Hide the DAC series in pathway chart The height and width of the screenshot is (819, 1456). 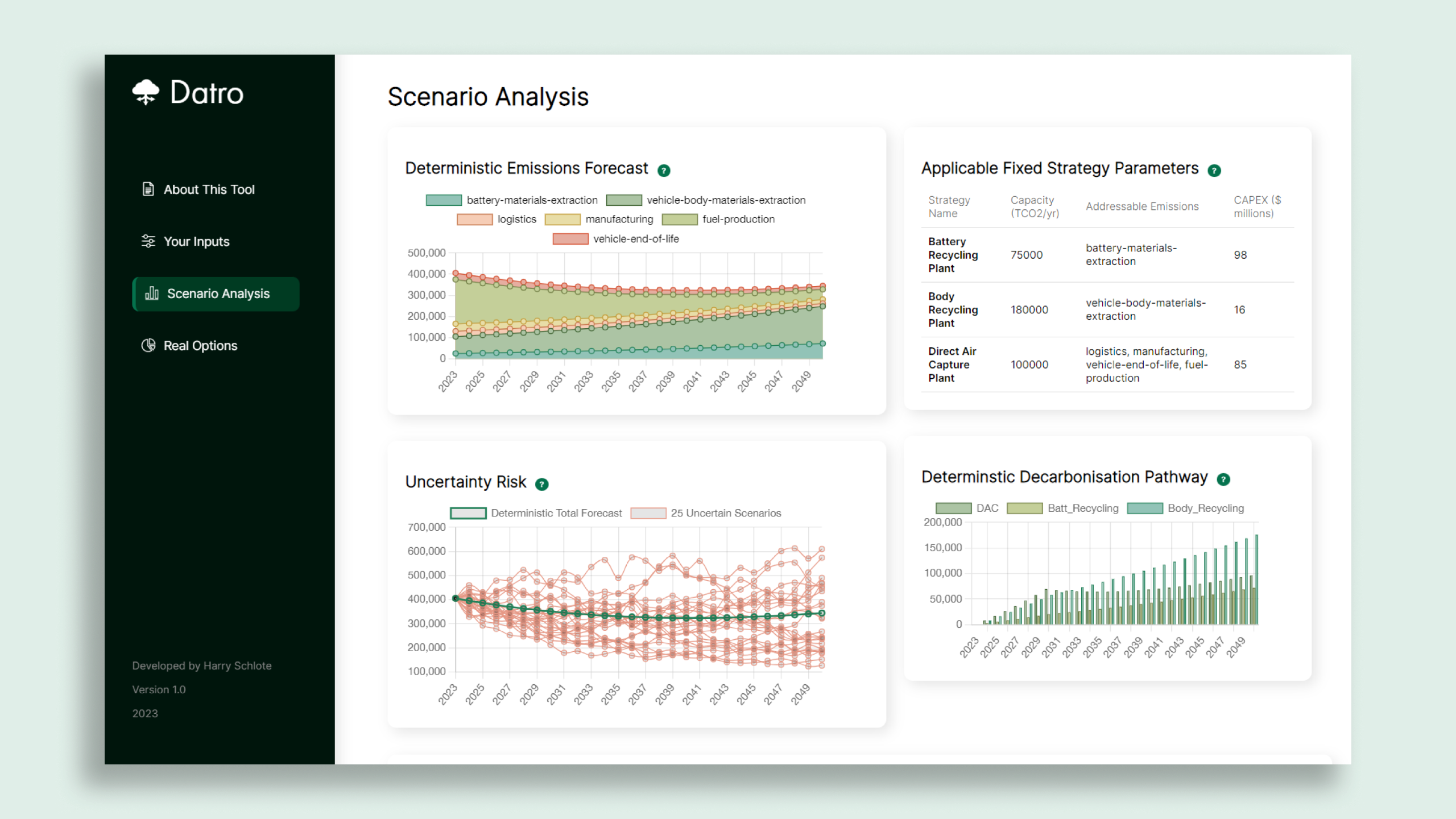pos(987,508)
